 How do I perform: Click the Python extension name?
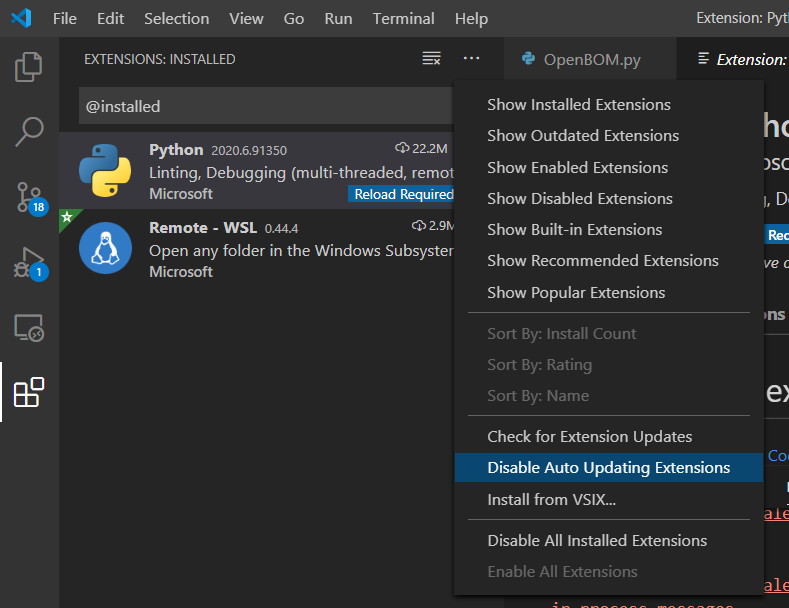coord(176,150)
